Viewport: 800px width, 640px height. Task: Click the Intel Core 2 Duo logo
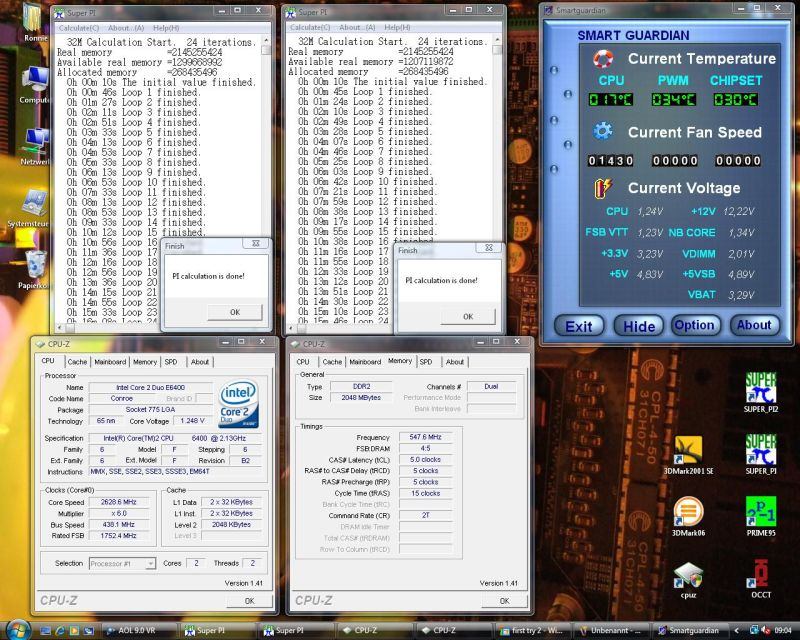(239, 403)
